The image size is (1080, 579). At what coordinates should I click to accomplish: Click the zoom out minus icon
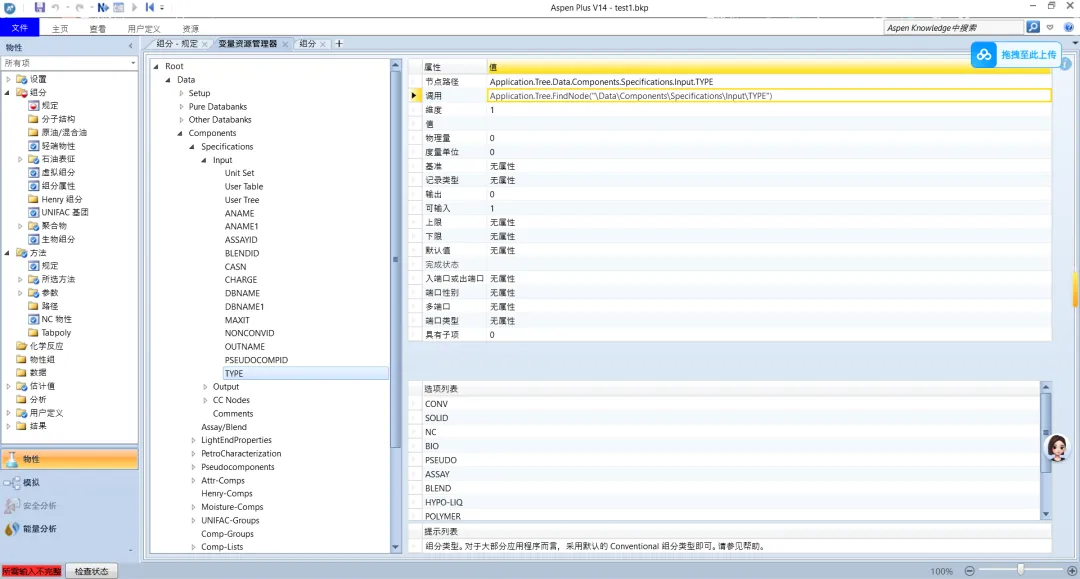click(x=969, y=571)
